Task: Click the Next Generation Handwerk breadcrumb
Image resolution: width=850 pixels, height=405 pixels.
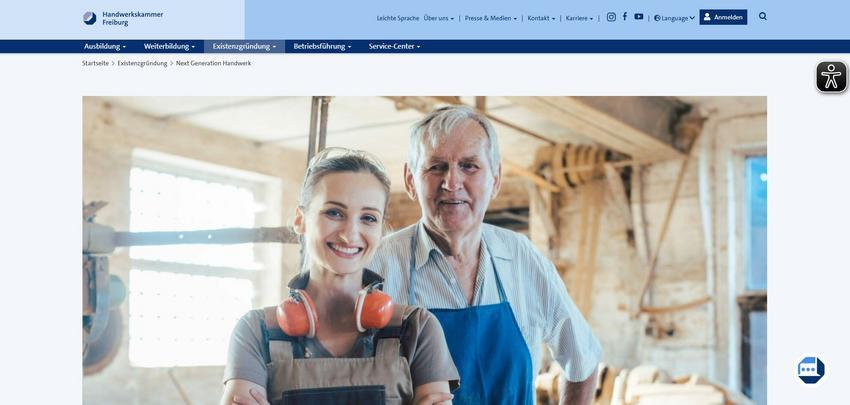Action: point(214,63)
